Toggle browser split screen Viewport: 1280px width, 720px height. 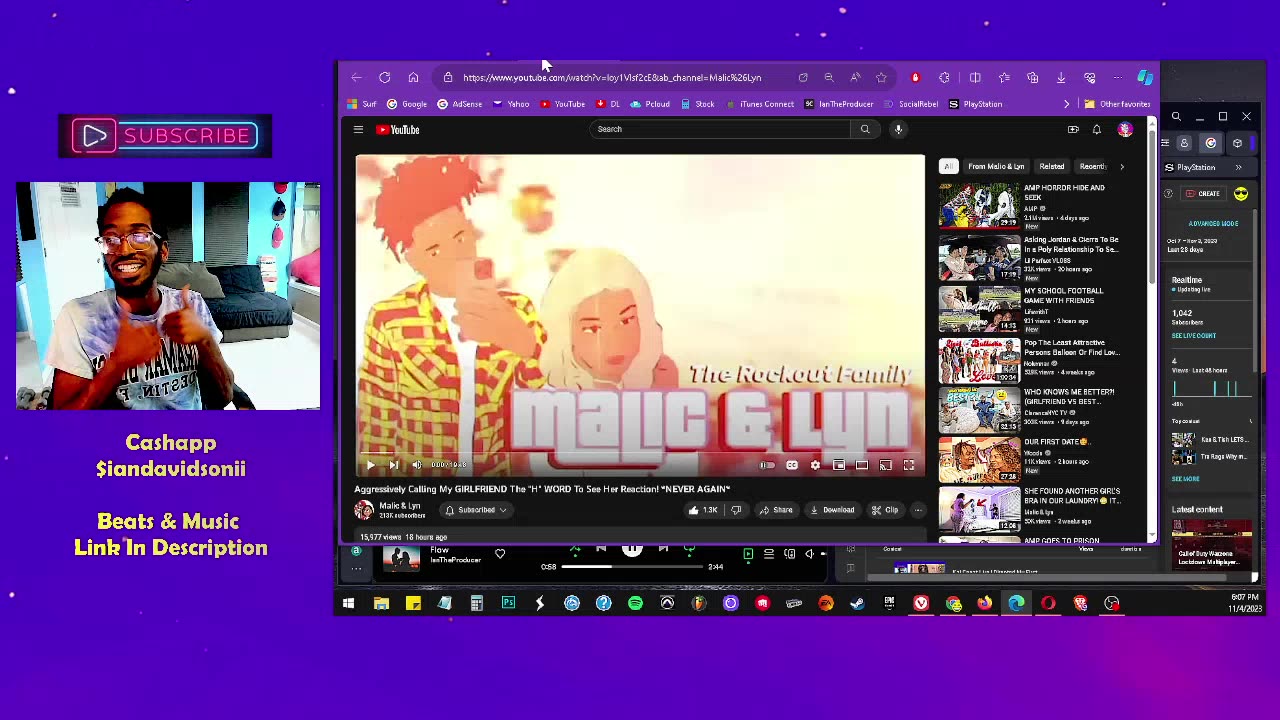pyautogui.click(x=975, y=77)
